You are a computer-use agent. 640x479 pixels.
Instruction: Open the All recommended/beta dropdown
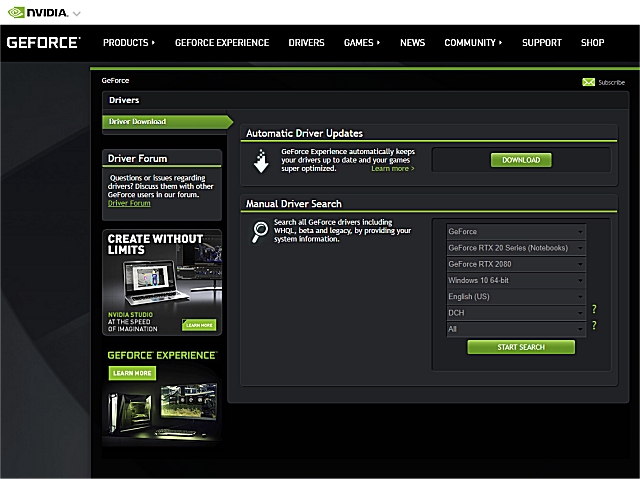(x=516, y=329)
